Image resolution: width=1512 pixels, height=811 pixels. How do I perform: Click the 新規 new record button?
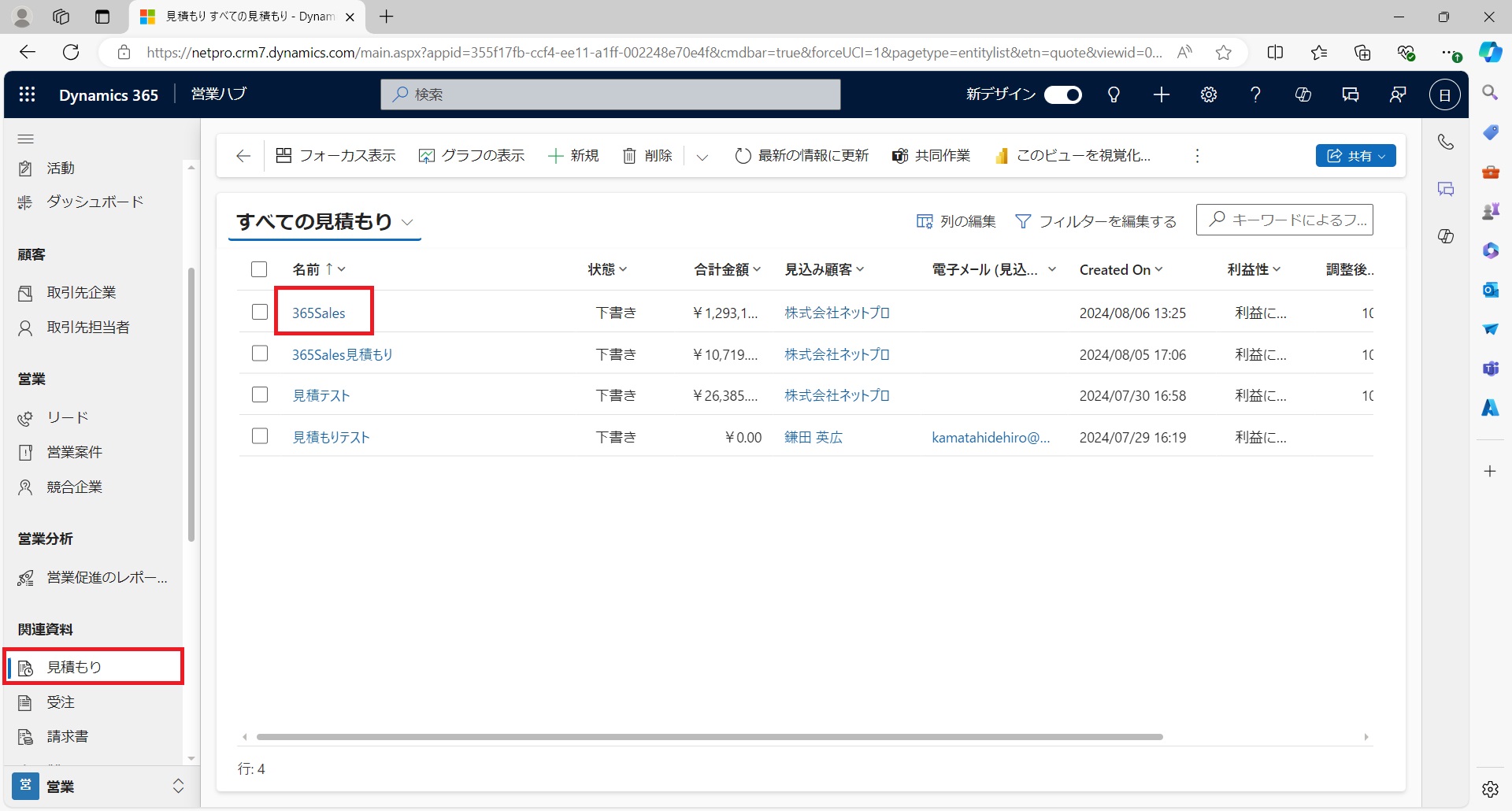[x=573, y=155]
